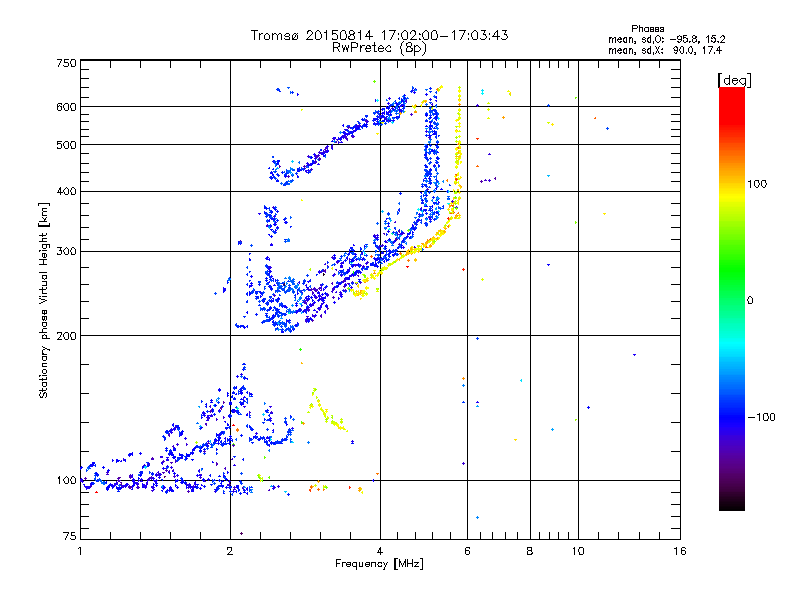The height and width of the screenshot is (600, 800).
Task: Click the 'RwPretec (8p)' subtitle
Action: point(379,48)
